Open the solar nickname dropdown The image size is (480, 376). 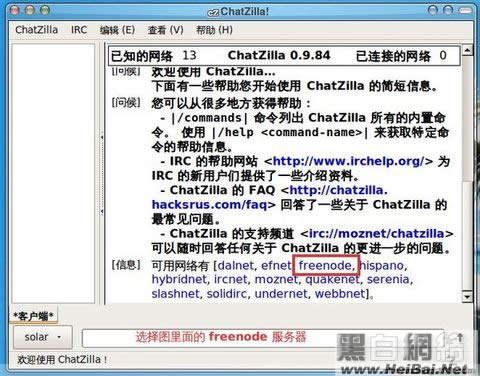43,337
